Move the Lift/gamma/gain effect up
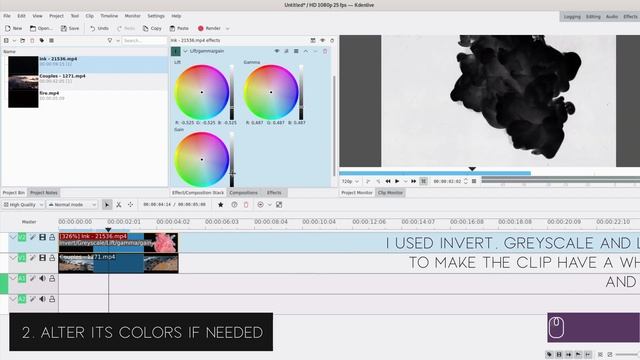The width and height of the screenshot is (640, 360). click(x=306, y=51)
